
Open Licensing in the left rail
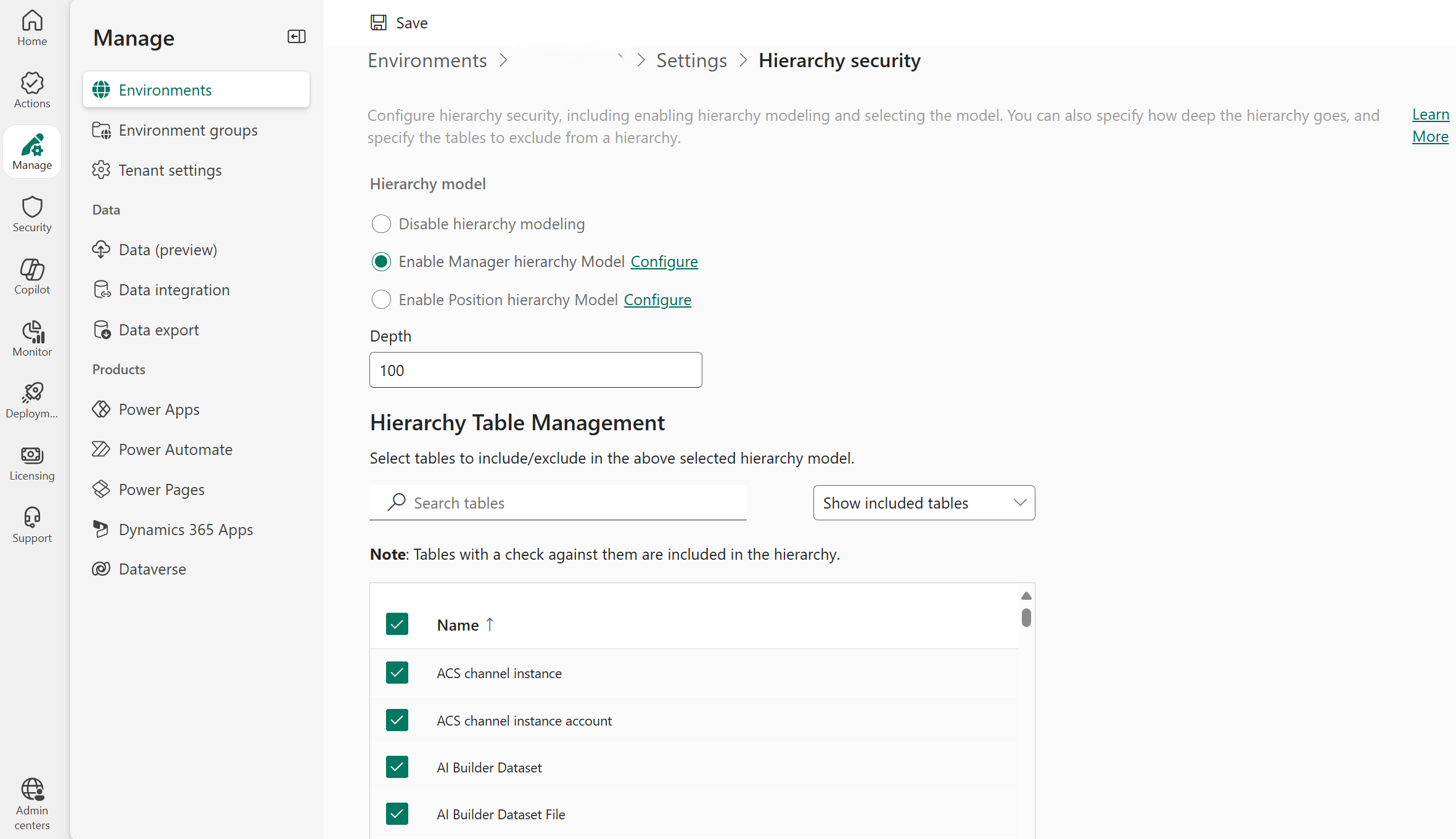point(32,456)
